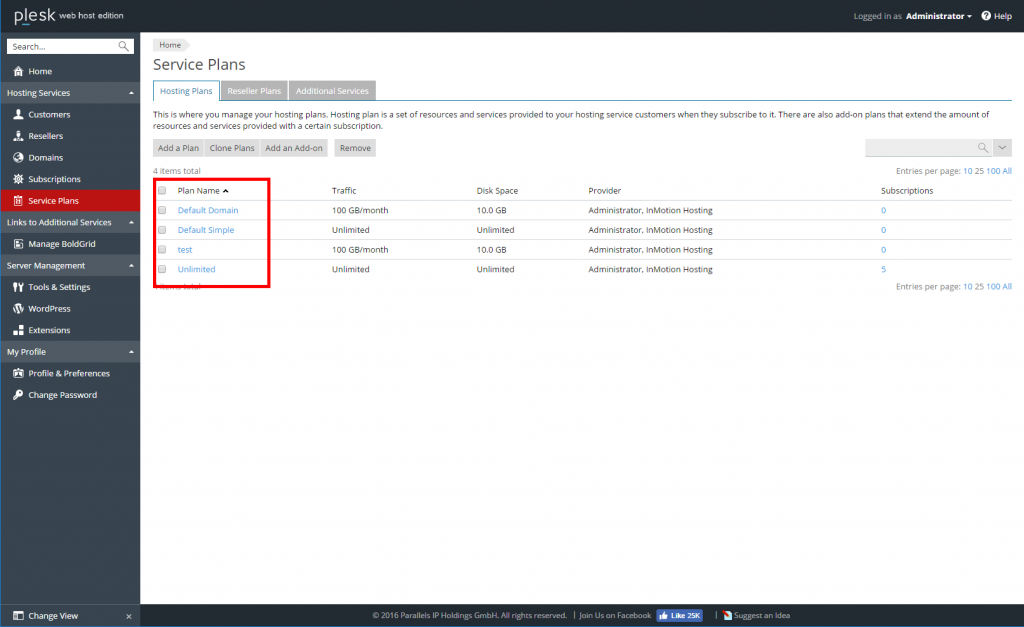Click the Service Plans sidebar icon

(18, 201)
